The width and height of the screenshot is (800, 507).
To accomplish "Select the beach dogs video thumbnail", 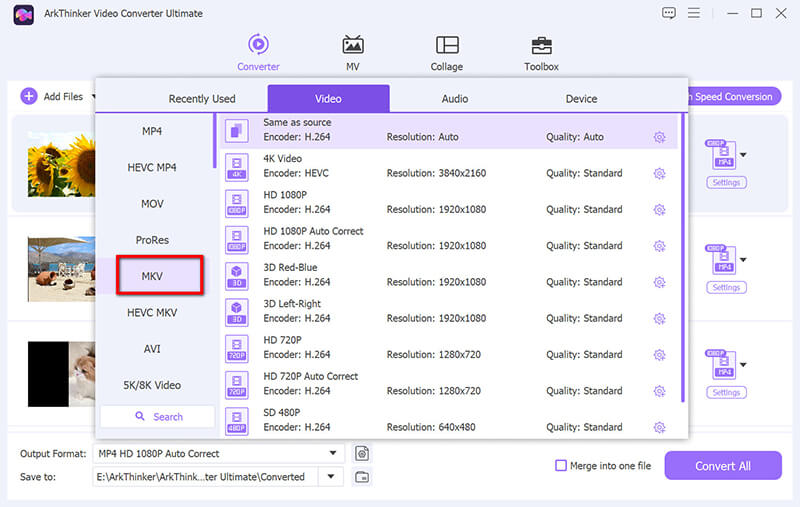I will [x=61, y=269].
